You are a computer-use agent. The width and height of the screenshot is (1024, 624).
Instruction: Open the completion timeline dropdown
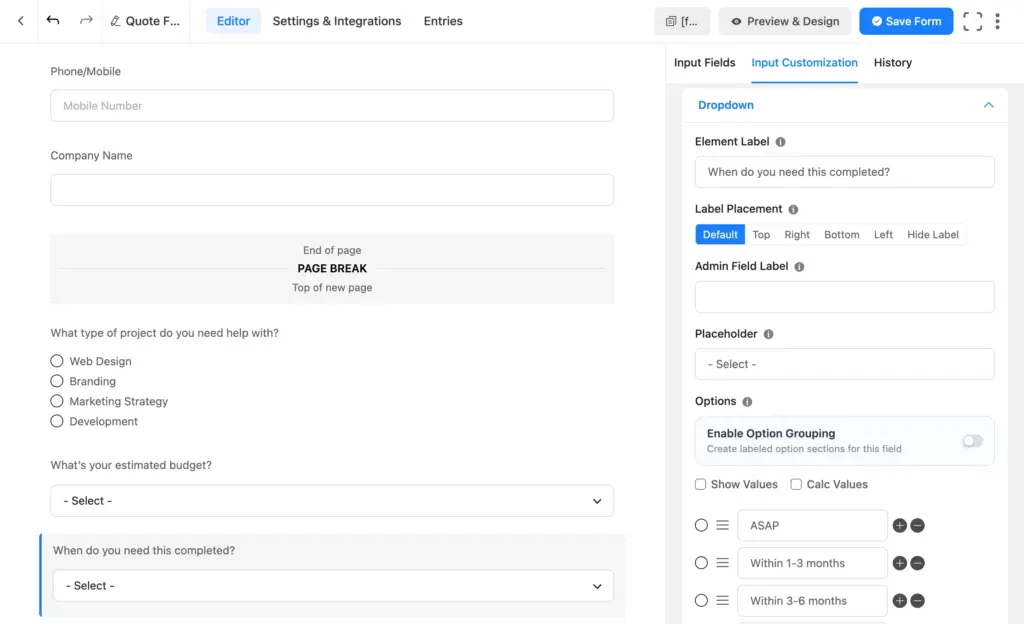click(x=333, y=586)
